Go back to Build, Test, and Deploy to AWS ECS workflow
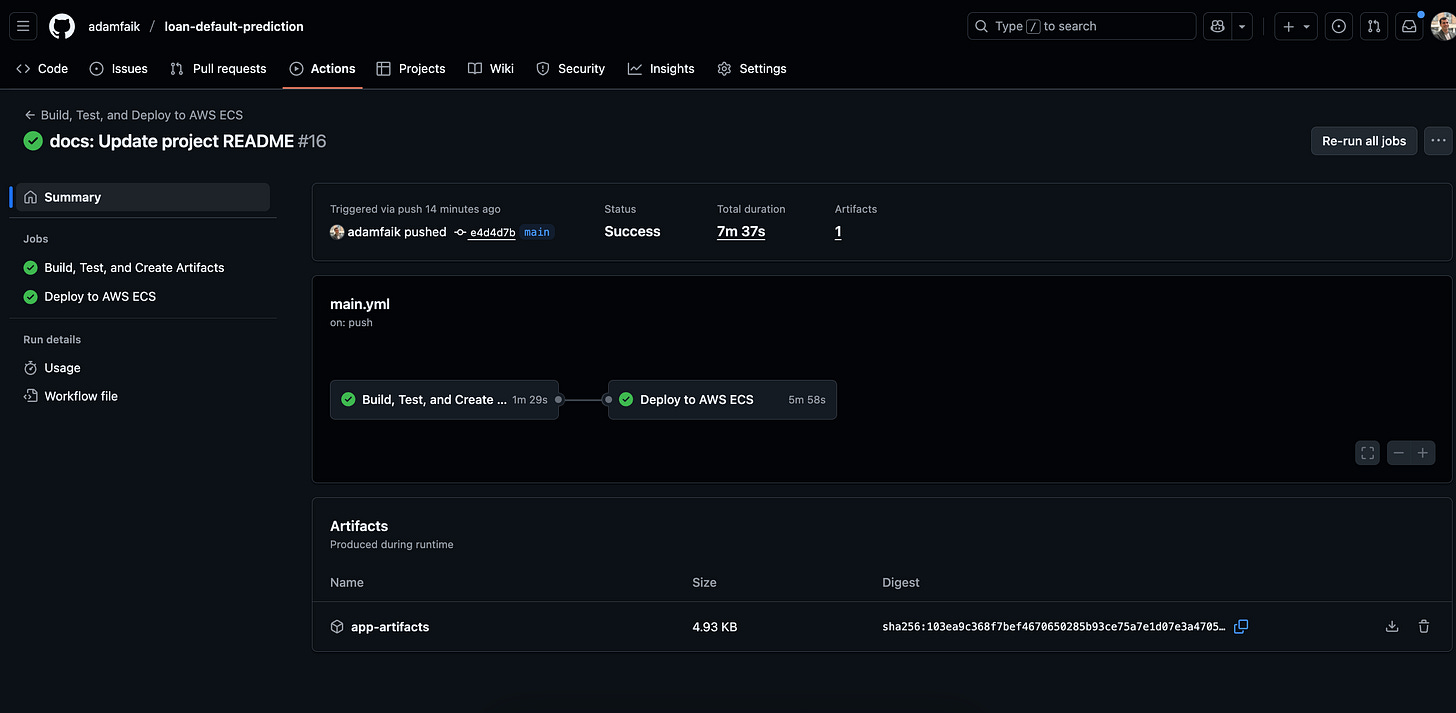 coord(134,115)
